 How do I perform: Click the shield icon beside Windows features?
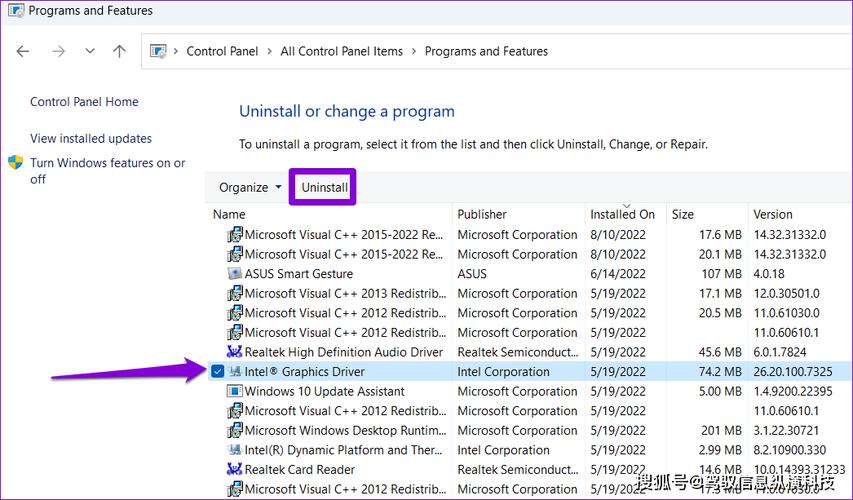click(15, 162)
